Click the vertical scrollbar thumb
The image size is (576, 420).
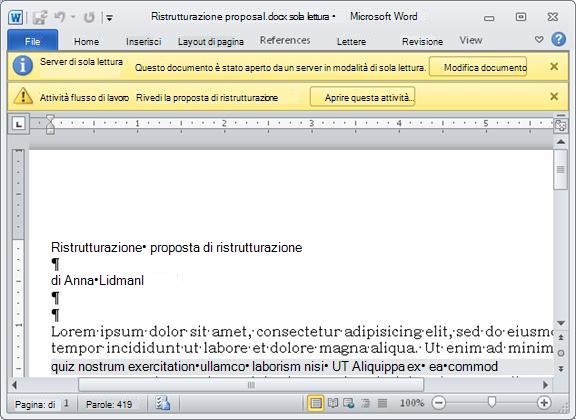561,169
